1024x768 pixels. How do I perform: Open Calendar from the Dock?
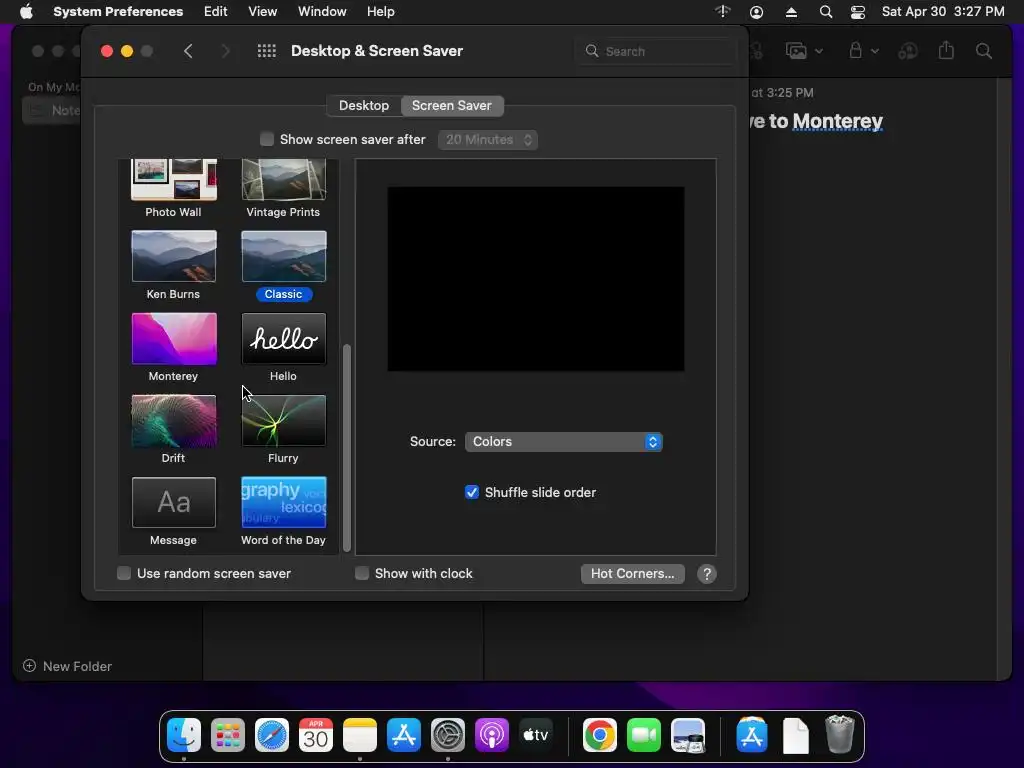pos(316,735)
